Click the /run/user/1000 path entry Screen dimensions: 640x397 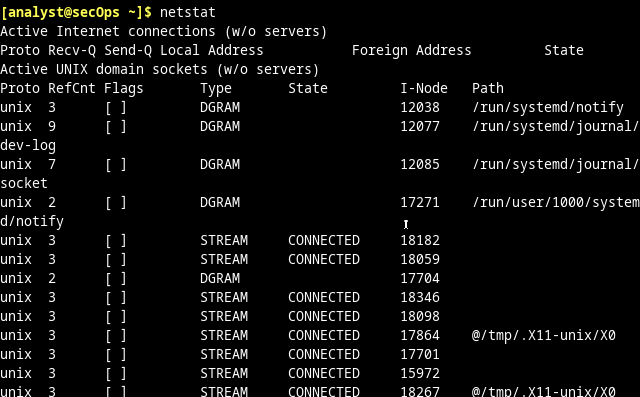(556, 202)
